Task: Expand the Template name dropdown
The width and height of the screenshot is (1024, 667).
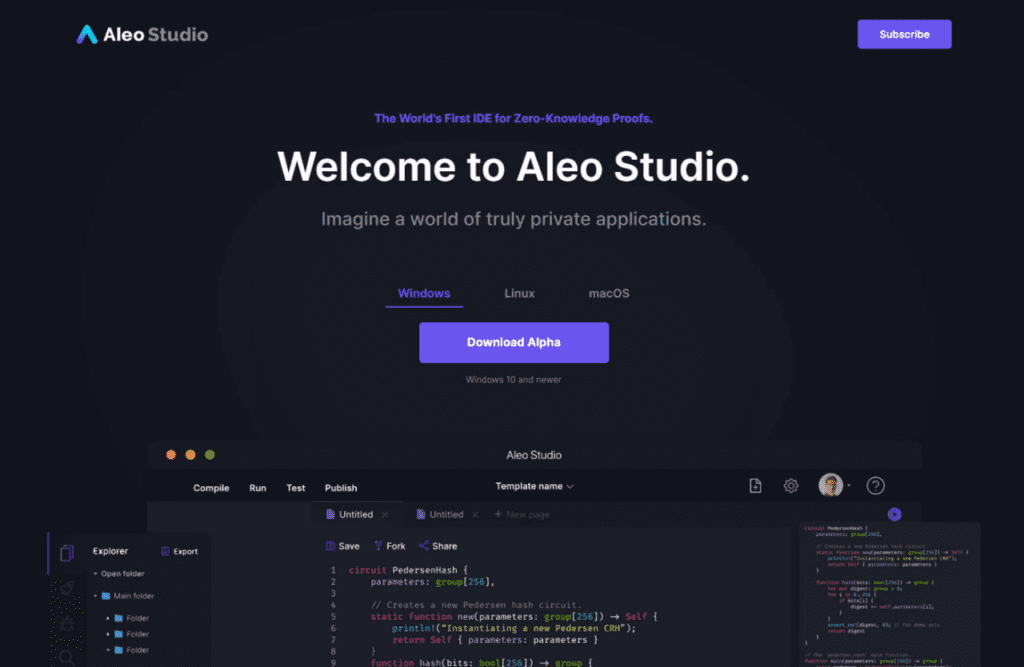Action: click(535, 487)
